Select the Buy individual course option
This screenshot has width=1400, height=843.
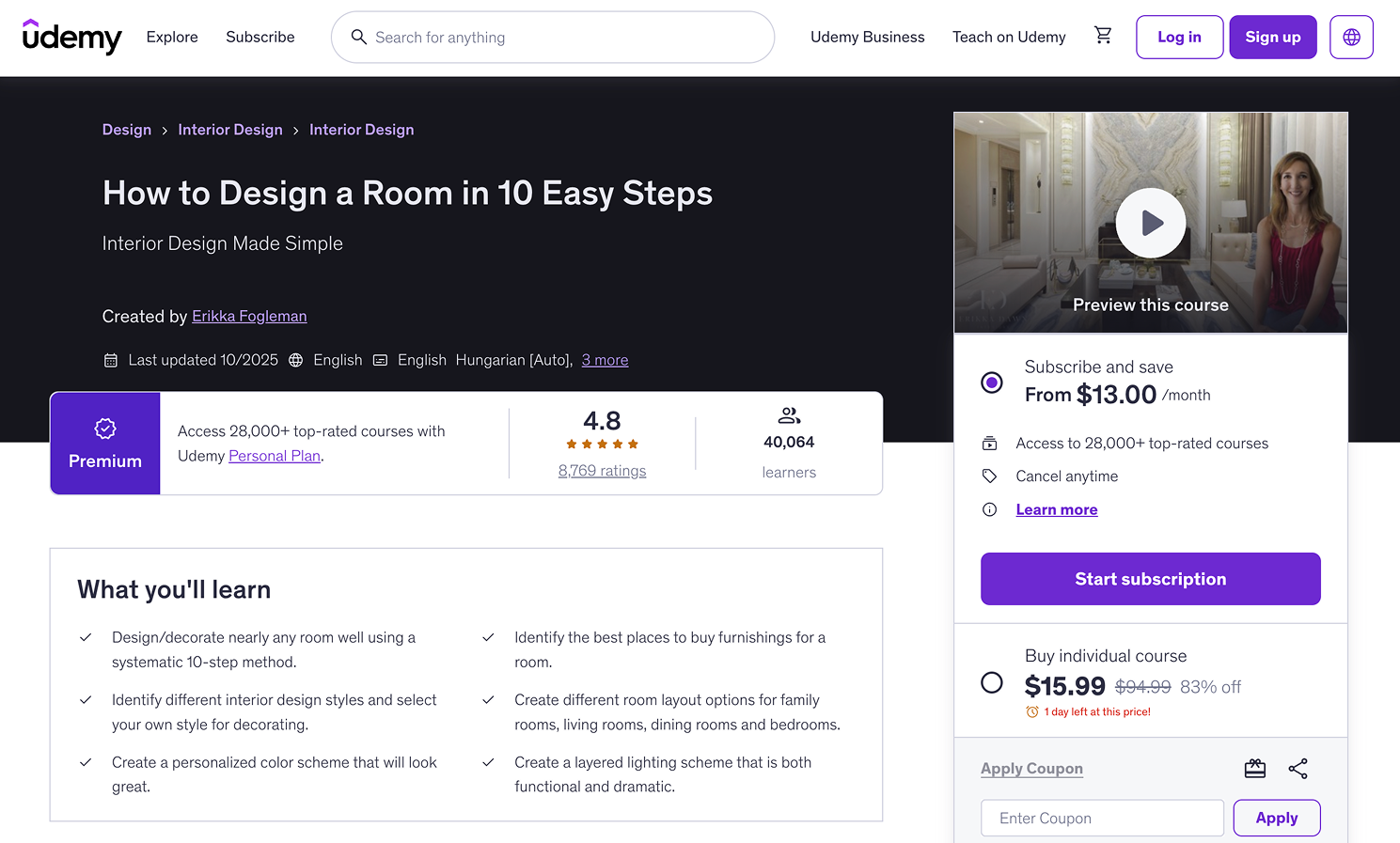click(x=991, y=682)
